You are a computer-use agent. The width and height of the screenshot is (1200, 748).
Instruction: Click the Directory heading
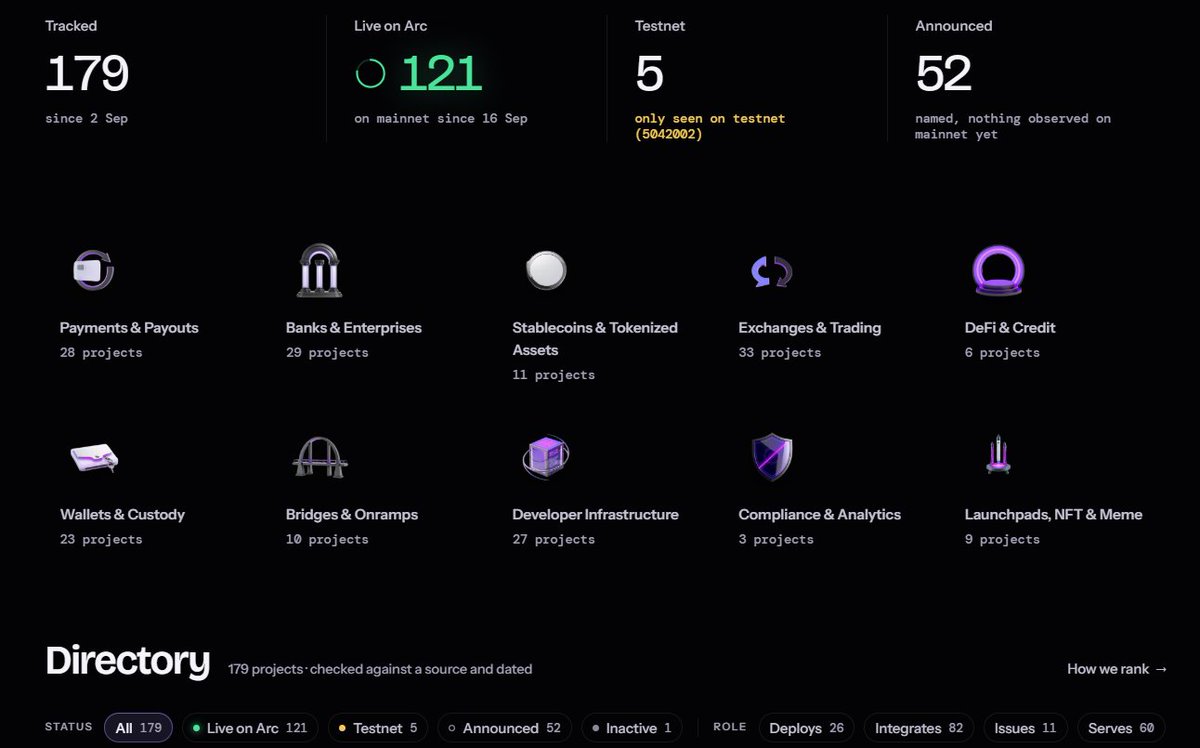point(127,661)
